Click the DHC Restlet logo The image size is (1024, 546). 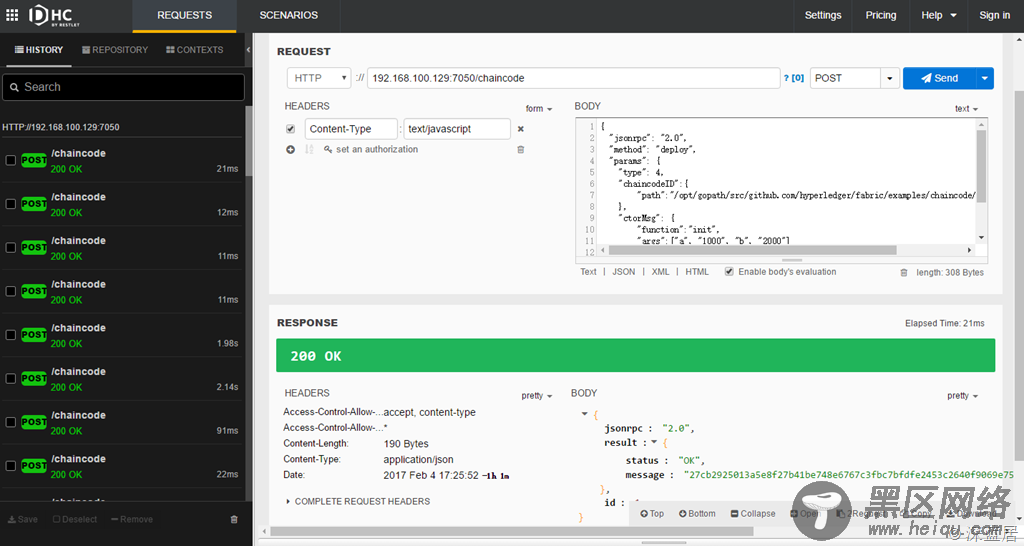coord(54,15)
